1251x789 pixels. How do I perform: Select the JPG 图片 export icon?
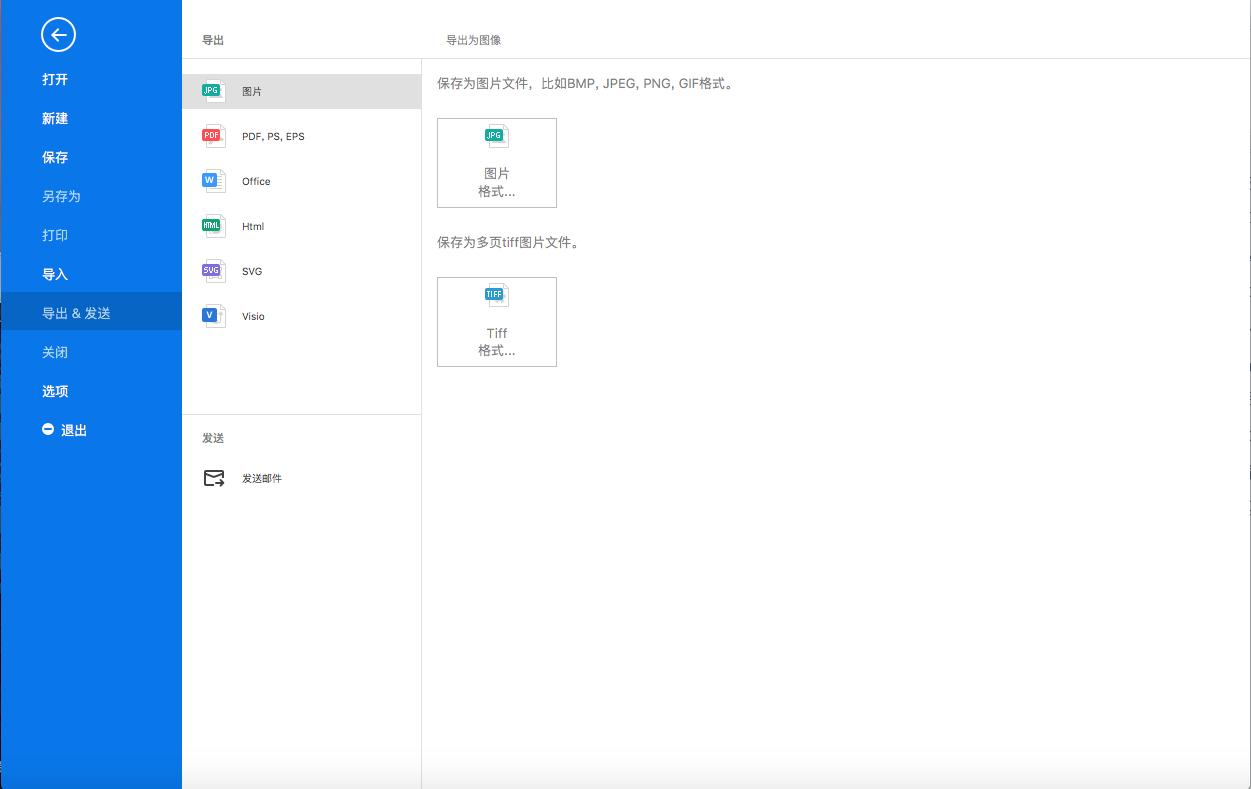pyautogui.click(x=213, y=91)
